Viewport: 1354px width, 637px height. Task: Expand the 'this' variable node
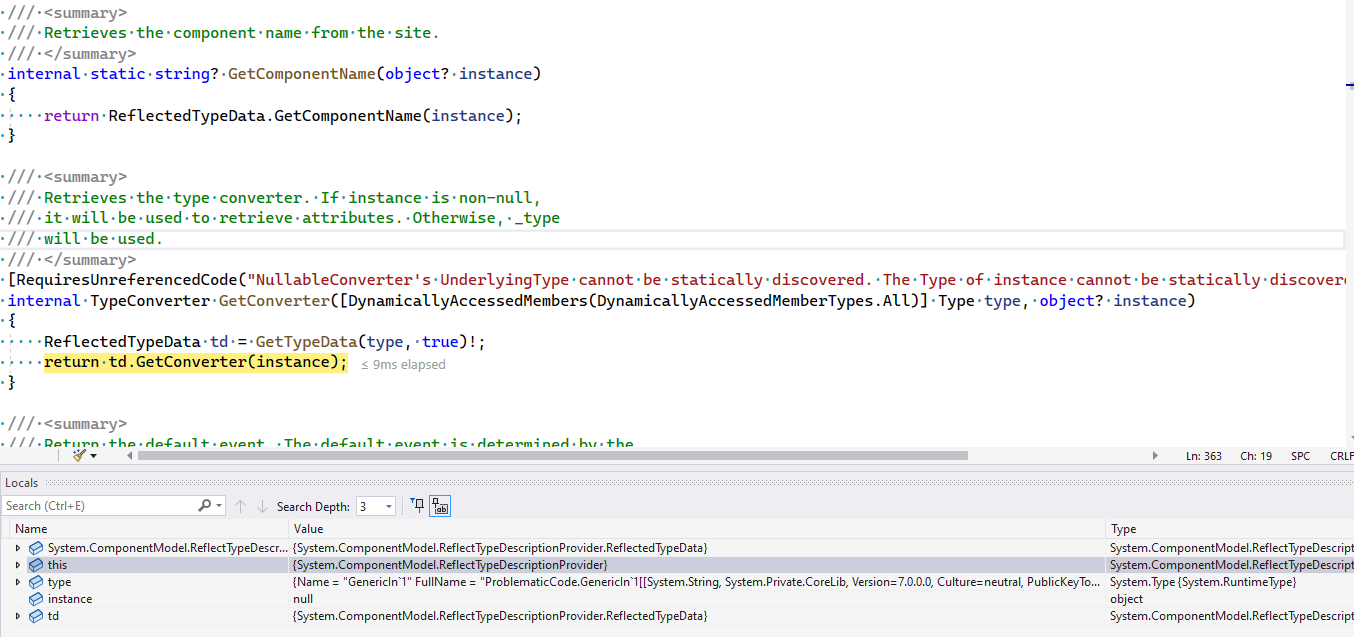coord(17,565)
